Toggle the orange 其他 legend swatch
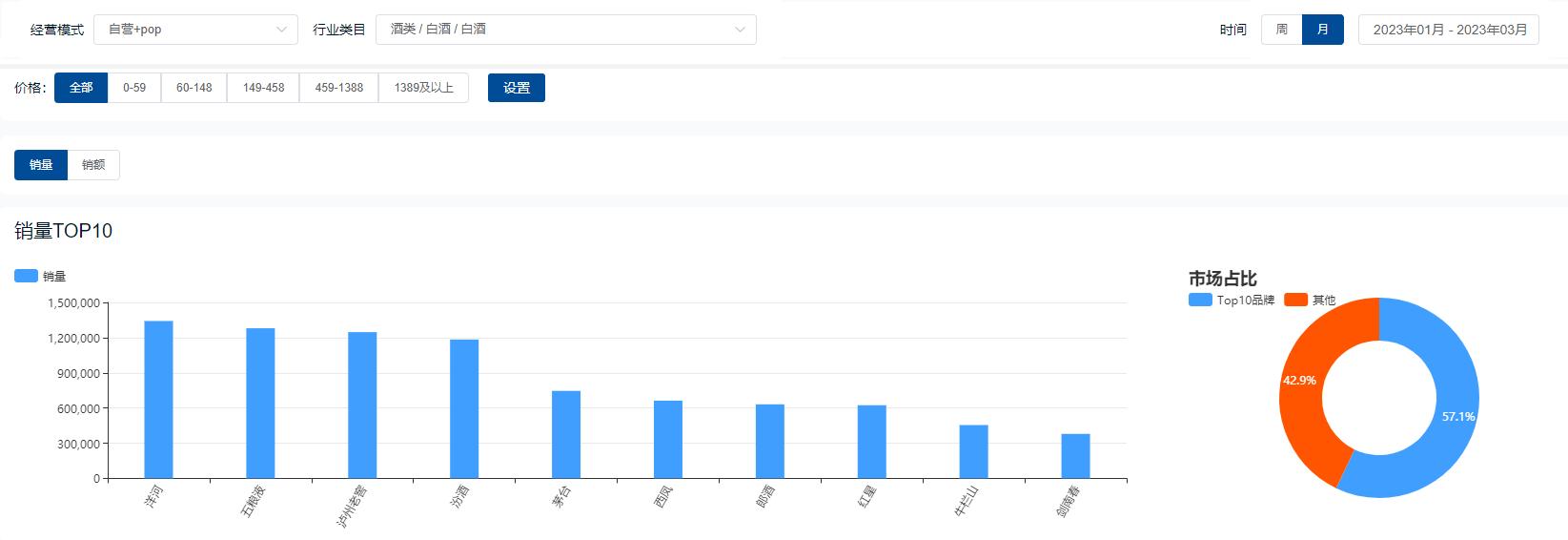1568x540 pixels. click(1295, 300)
